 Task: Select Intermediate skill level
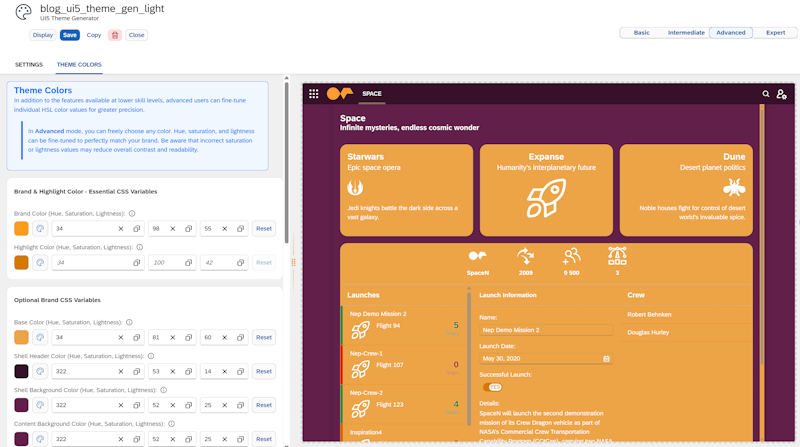coord(686,33)
